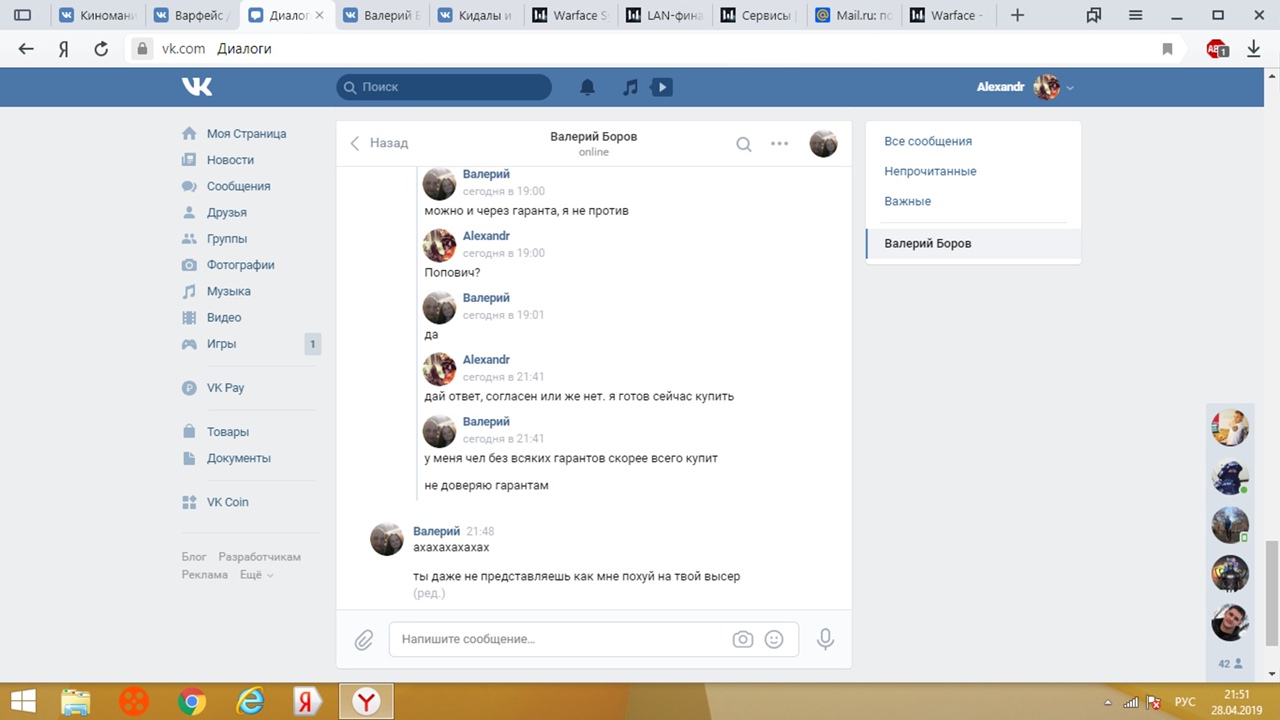This screenshot has width=1280, height=720.
Task: Click the camera icon to attach photo
Action: (x=742, y=639)
